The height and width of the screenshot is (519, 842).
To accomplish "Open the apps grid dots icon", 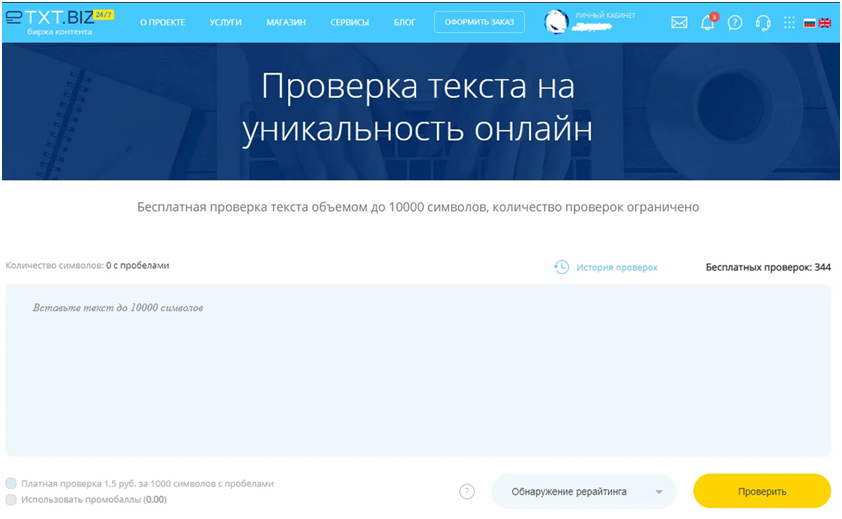I will coord(789,23).
